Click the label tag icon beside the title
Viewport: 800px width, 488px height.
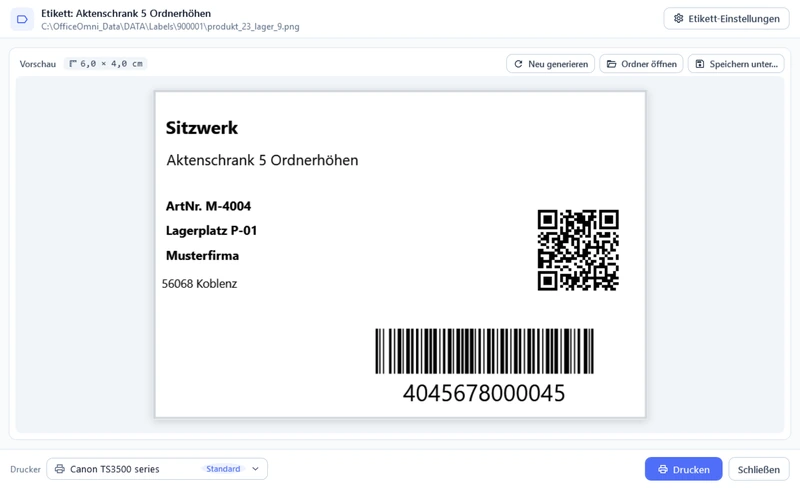click(x=22, y=19)
